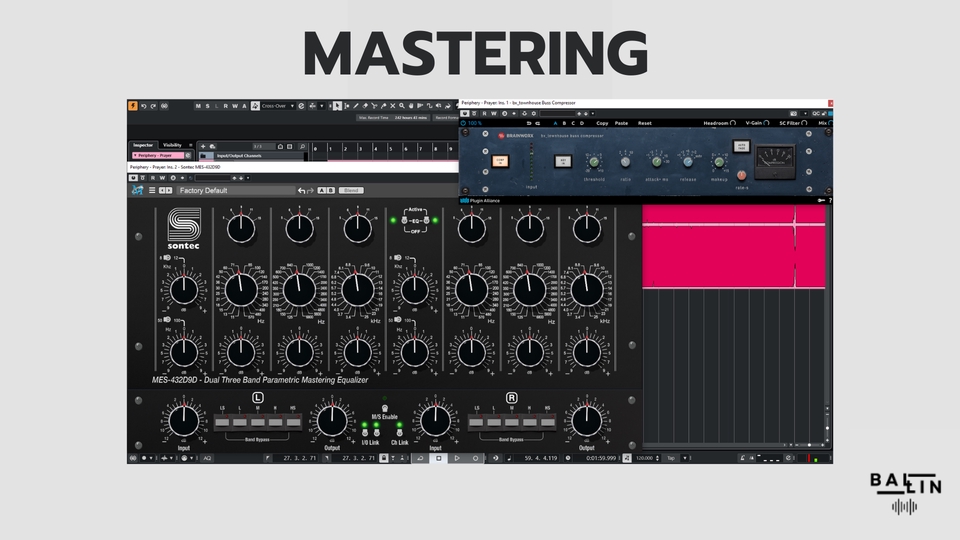This screenshot has width=960, height=540.
Task: Select the Mute X tool
Action: click(x=392, y=106)
